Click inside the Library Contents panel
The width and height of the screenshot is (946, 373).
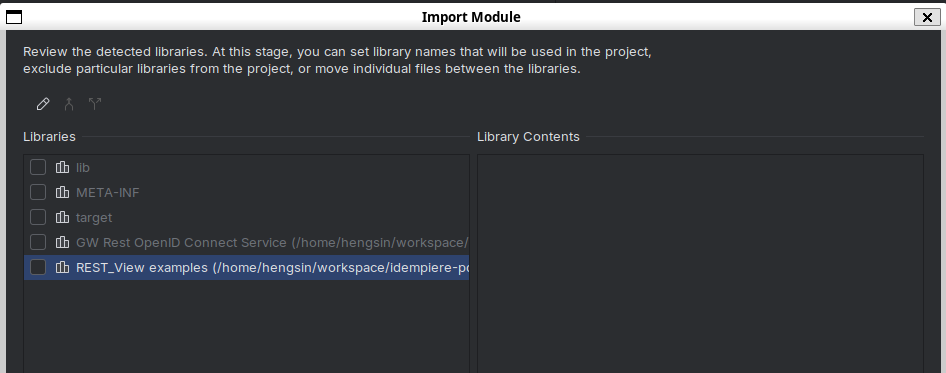coord(700,263)
